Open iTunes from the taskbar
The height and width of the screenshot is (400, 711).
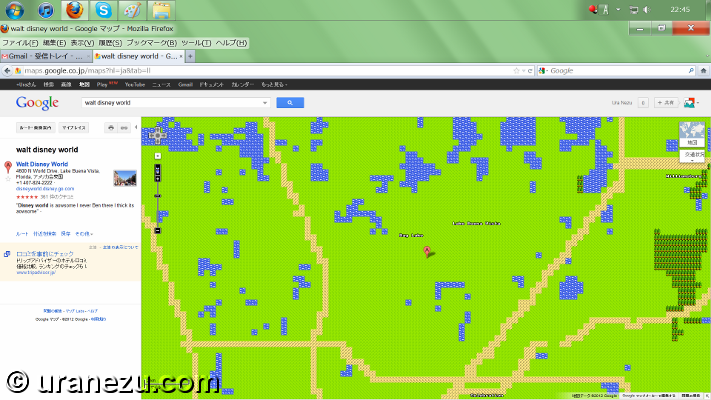pos(45,10)
